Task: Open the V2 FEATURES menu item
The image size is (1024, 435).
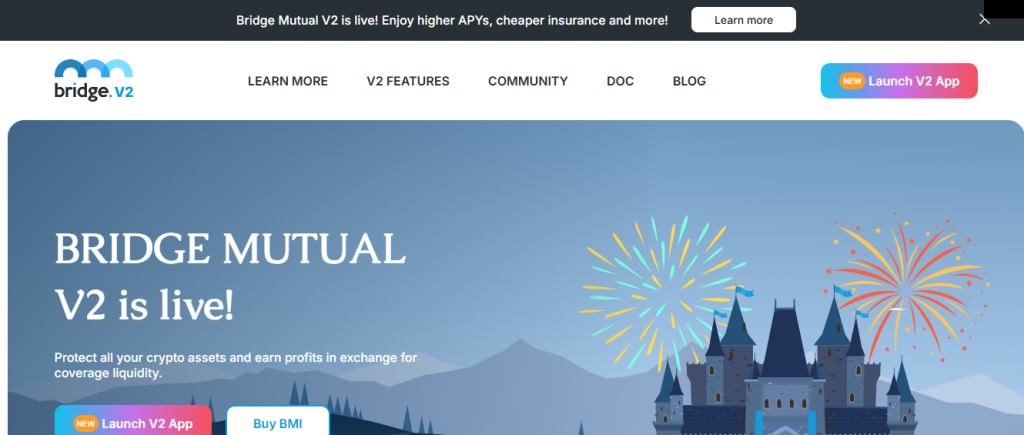Action: tap(408, 81)
